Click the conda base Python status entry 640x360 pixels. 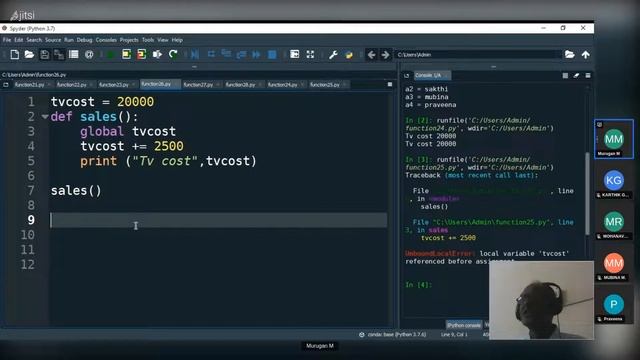click(393, 335)
